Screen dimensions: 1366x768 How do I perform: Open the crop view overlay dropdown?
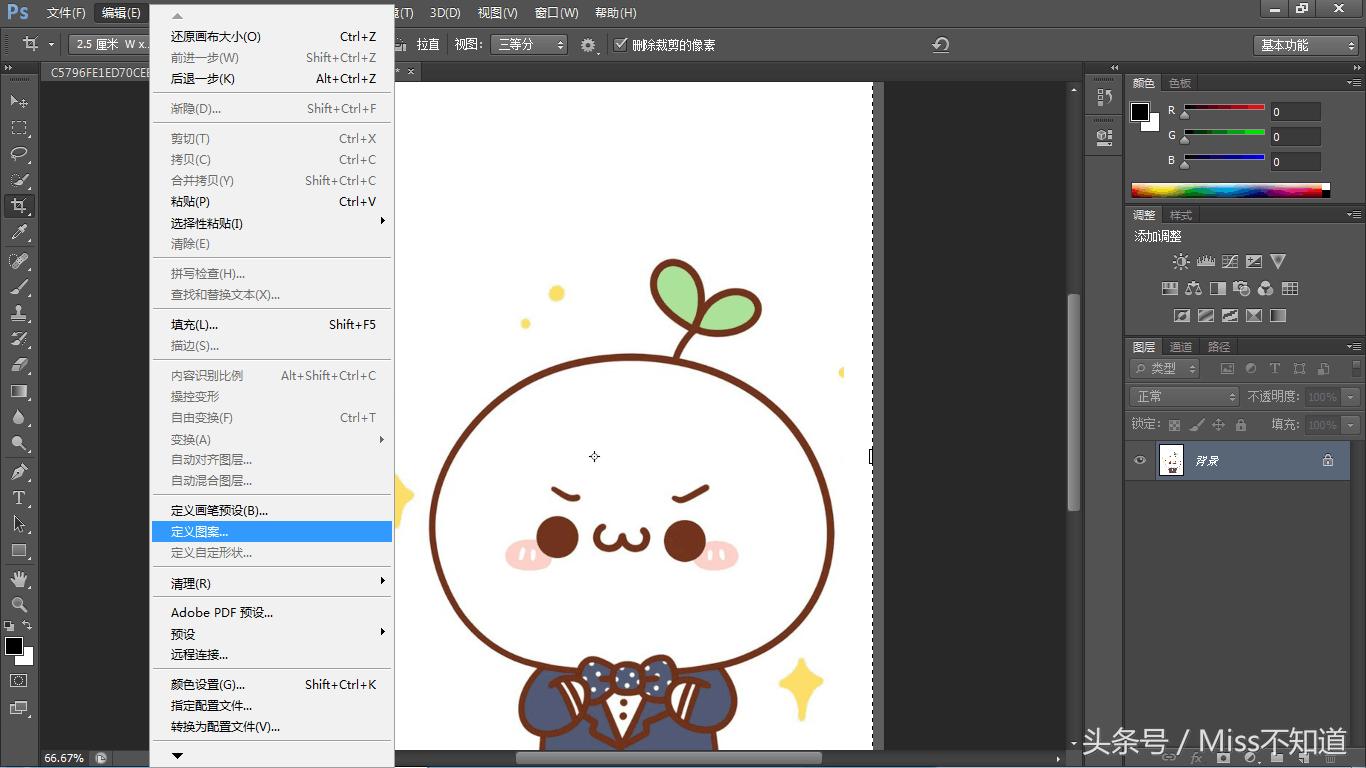529,45
